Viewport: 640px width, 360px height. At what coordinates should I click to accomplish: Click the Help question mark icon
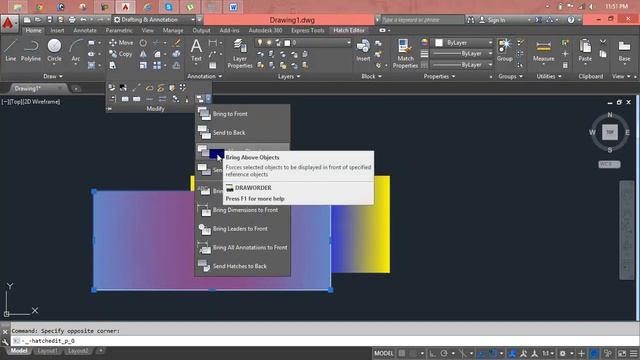coord(571,20)
